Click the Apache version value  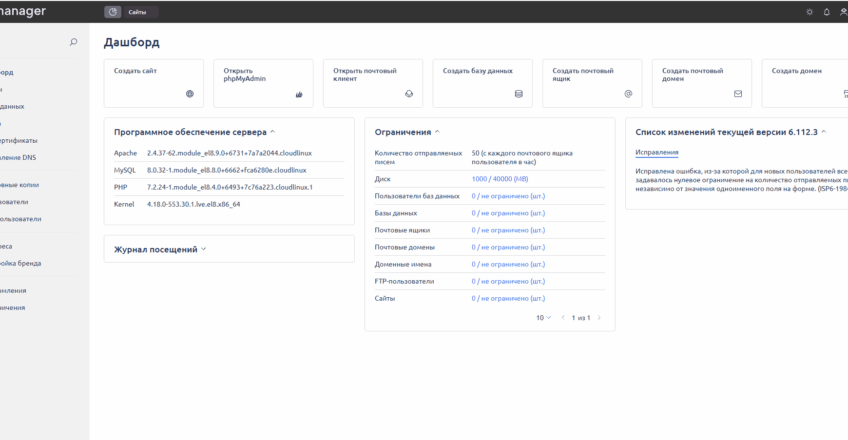pos(229,153)
